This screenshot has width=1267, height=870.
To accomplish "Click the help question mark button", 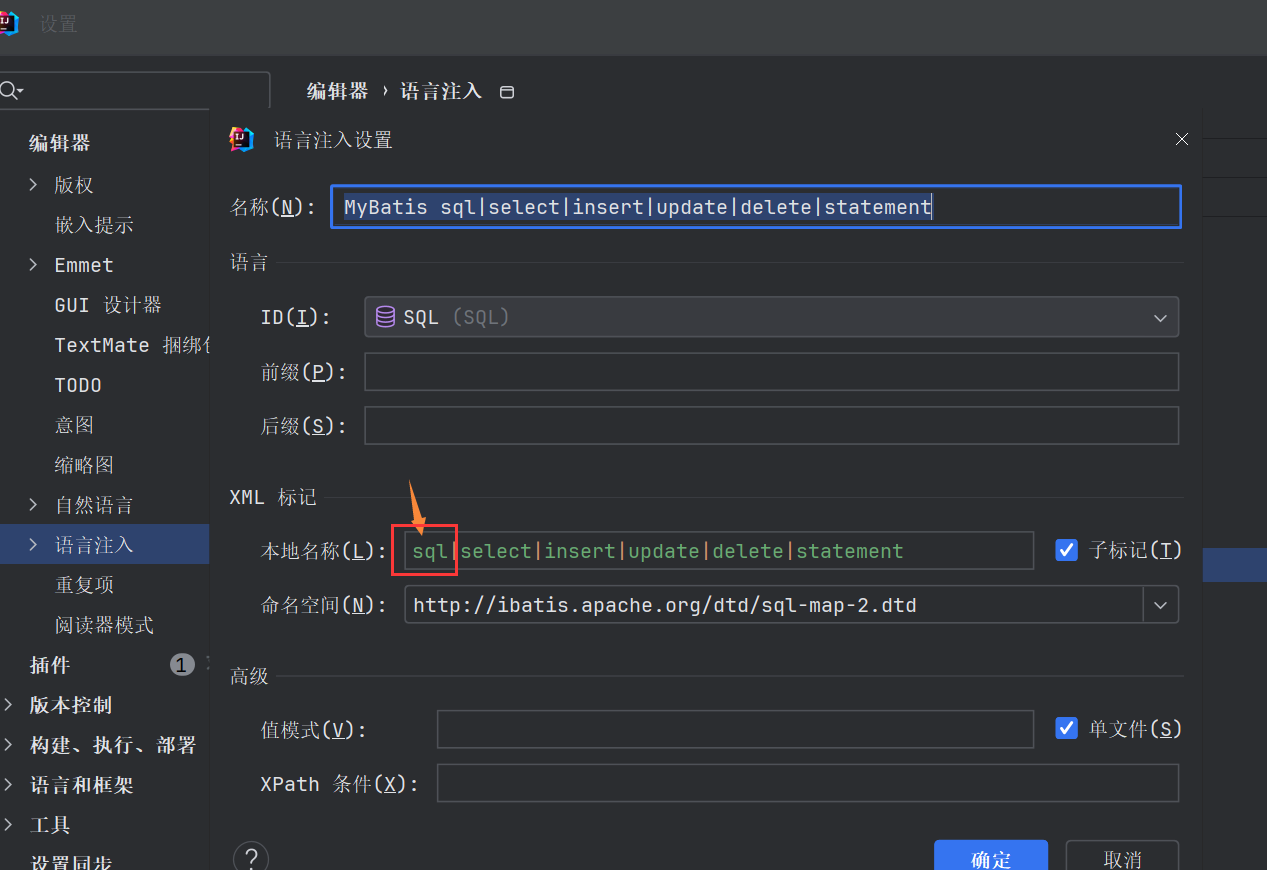I will click(251, 858).
